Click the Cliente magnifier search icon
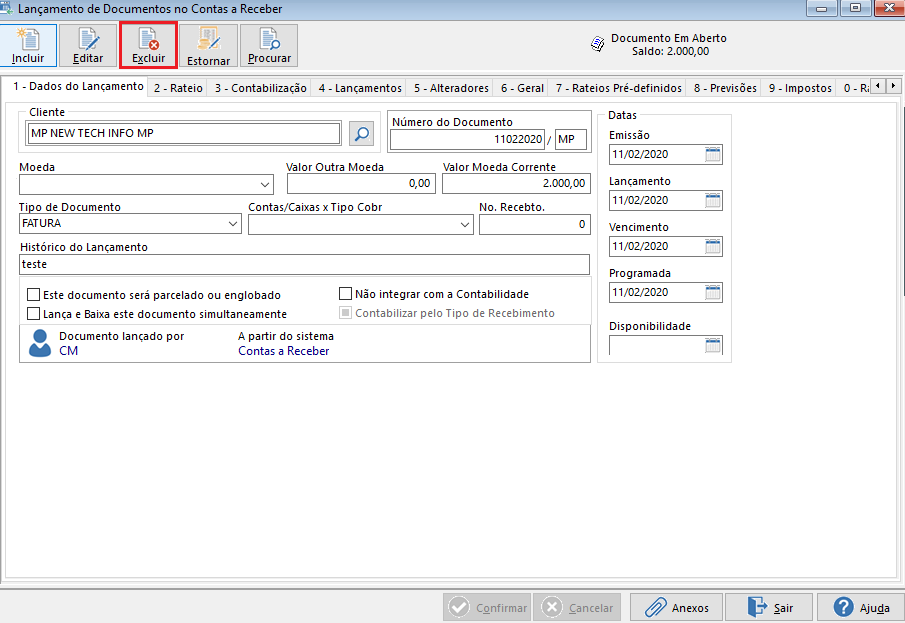905x623 pixels. (361, 133)
